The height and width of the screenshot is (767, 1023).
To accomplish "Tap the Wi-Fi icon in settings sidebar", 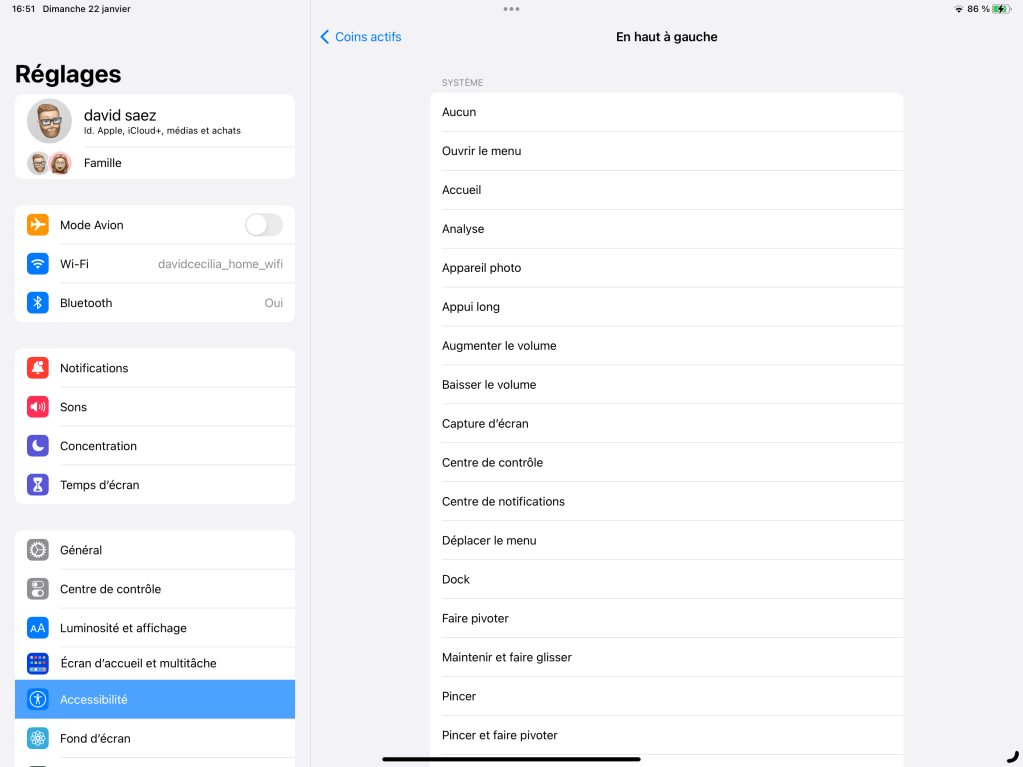I will click(x=38, y=264).
